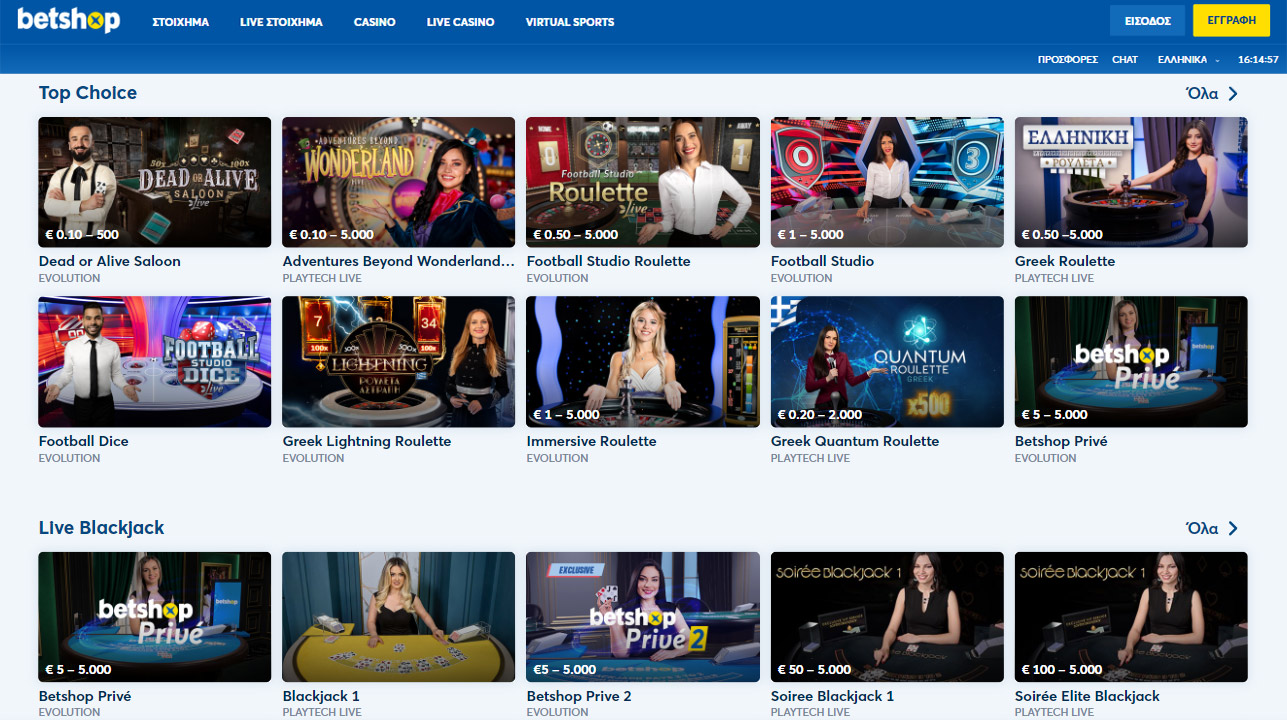Click the betshop logo
Viewport: 1287px width, 720px height.
68,21
